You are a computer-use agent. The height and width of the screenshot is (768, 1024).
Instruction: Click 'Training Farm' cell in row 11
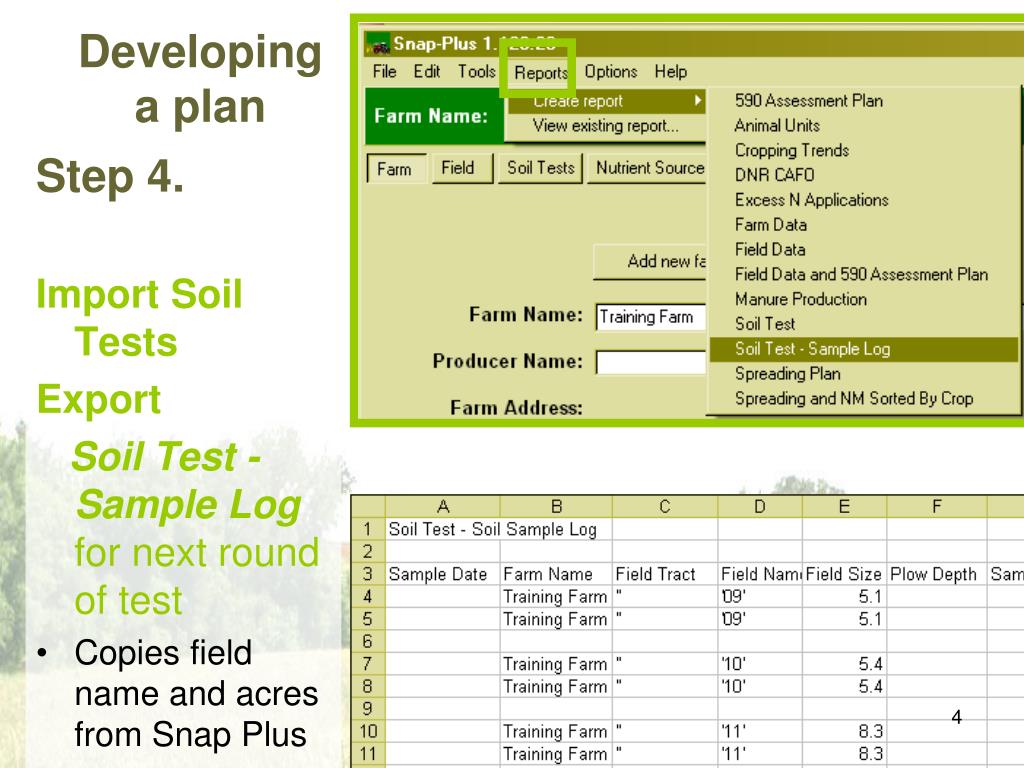556,754
